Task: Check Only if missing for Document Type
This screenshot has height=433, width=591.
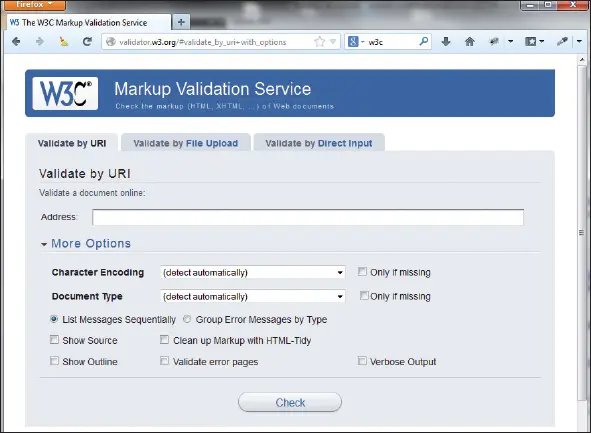Action: (x=364, y=295)
